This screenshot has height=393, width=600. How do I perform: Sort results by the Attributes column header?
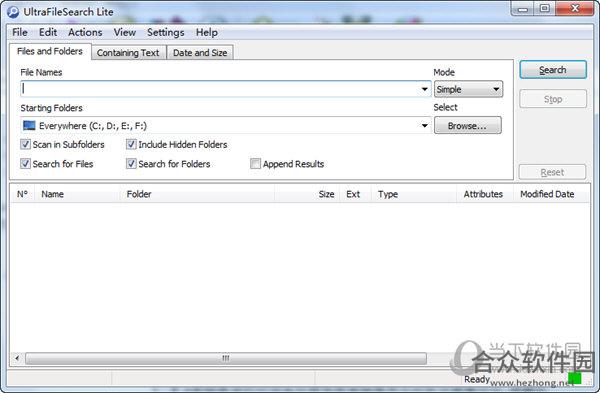pyautogui.click(x=485, y=194)
